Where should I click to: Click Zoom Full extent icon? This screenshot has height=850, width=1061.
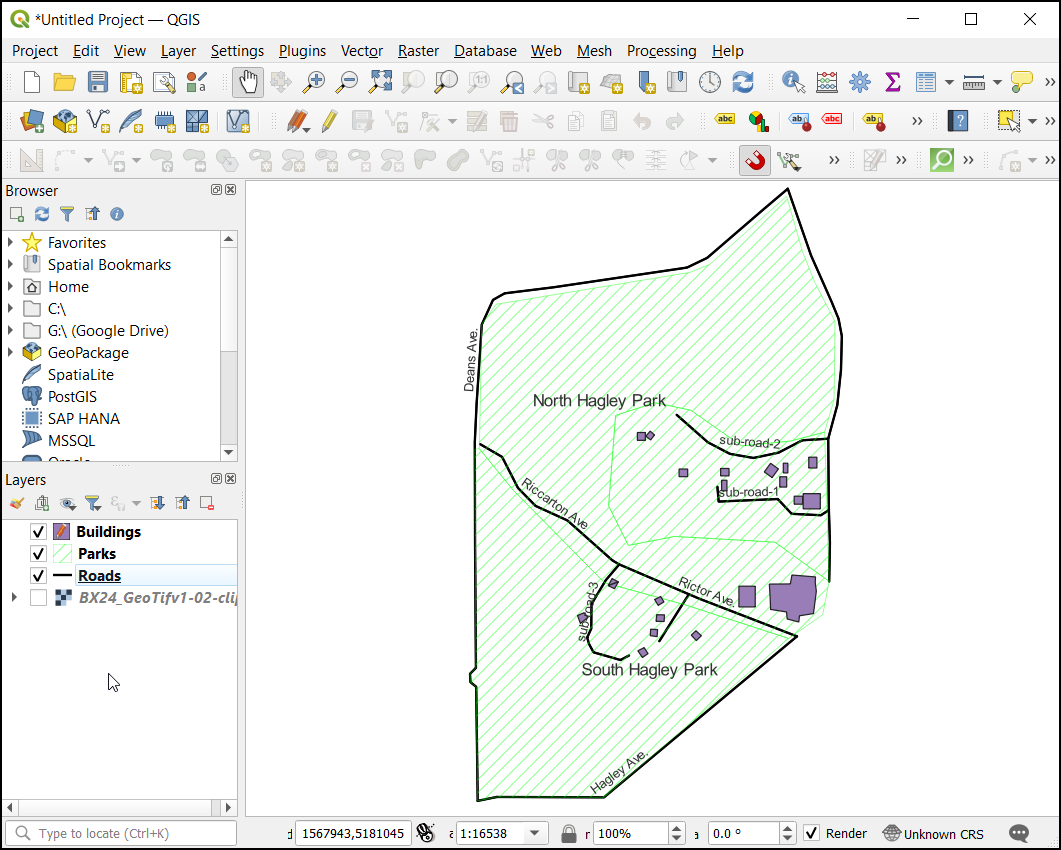[x=380, y=82]
